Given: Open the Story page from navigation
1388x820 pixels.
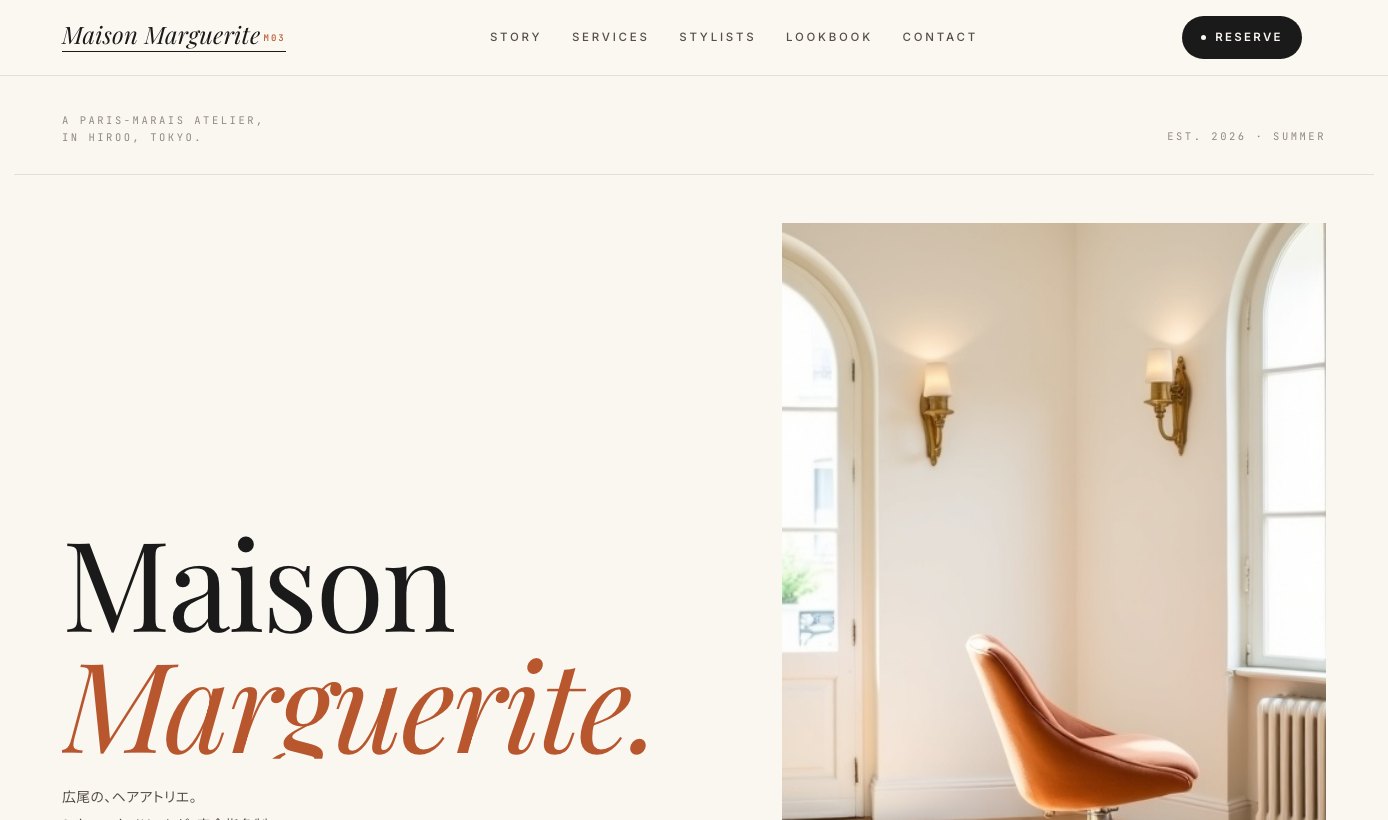Looking at the screenshot, I should pyautogui.click(x=515, y=37).
